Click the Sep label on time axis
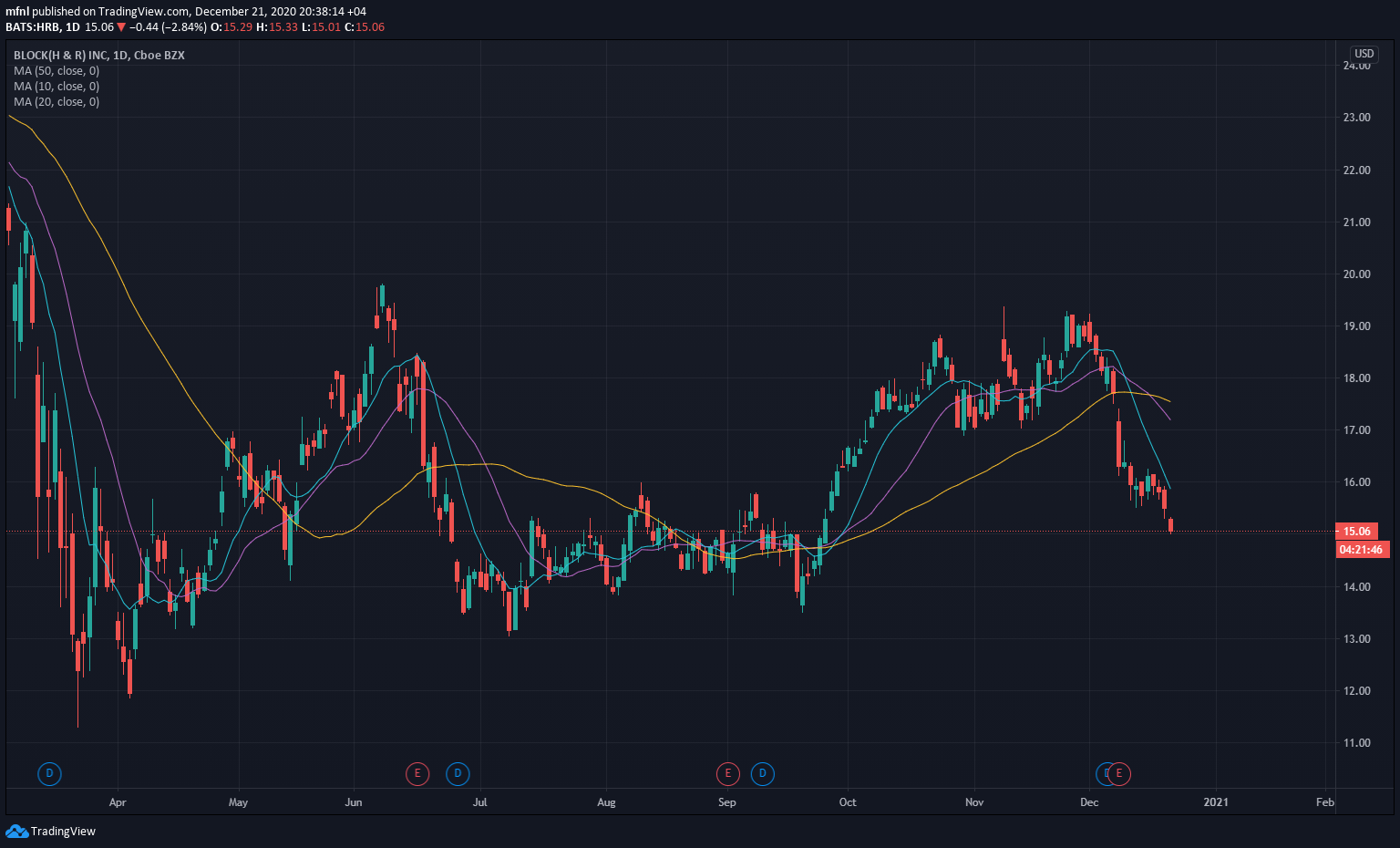Screen dimensions: 1400x848 coord(727,802)
